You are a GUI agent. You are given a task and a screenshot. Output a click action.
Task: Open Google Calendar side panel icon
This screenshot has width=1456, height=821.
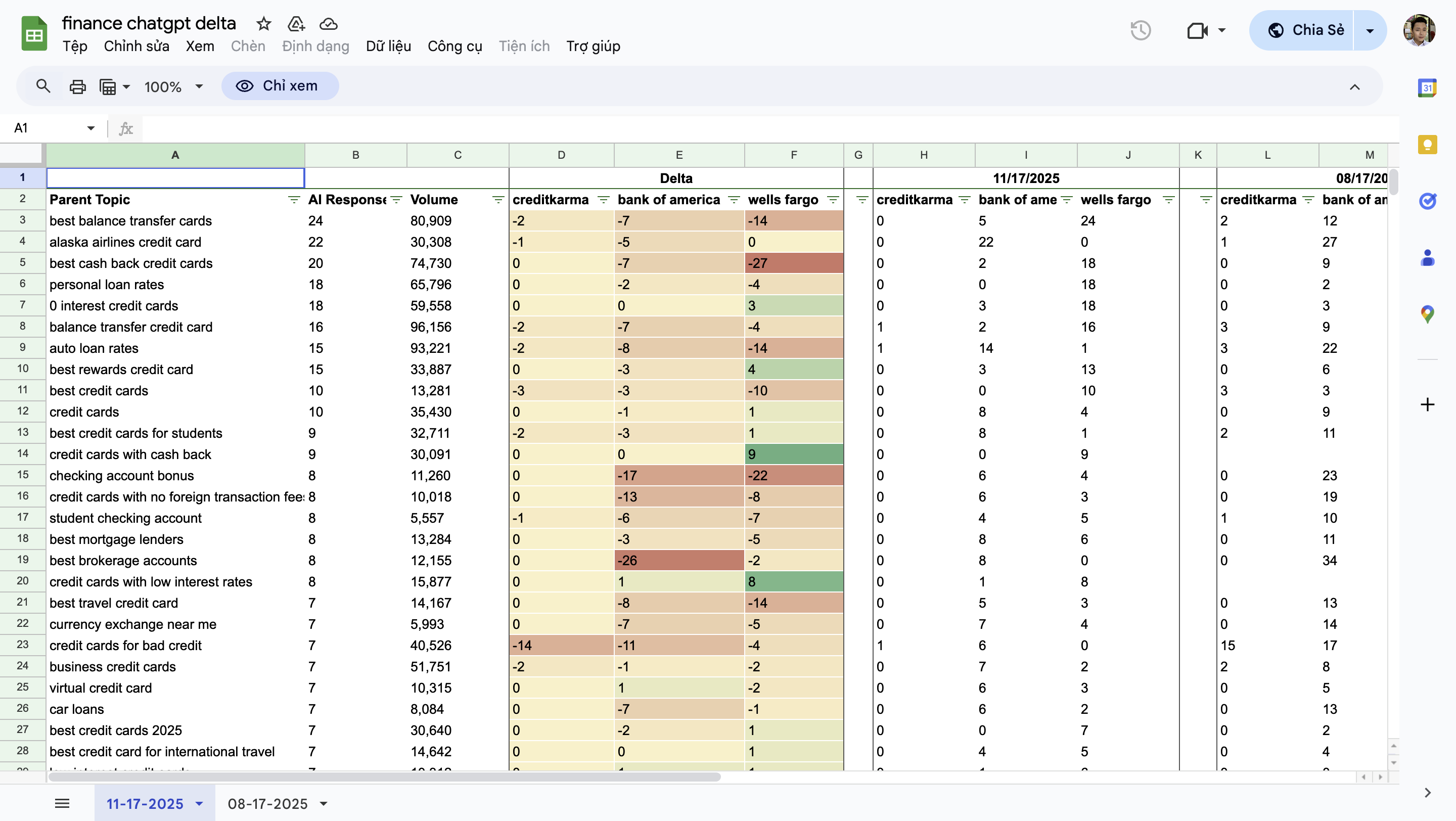coord(1427,87)
